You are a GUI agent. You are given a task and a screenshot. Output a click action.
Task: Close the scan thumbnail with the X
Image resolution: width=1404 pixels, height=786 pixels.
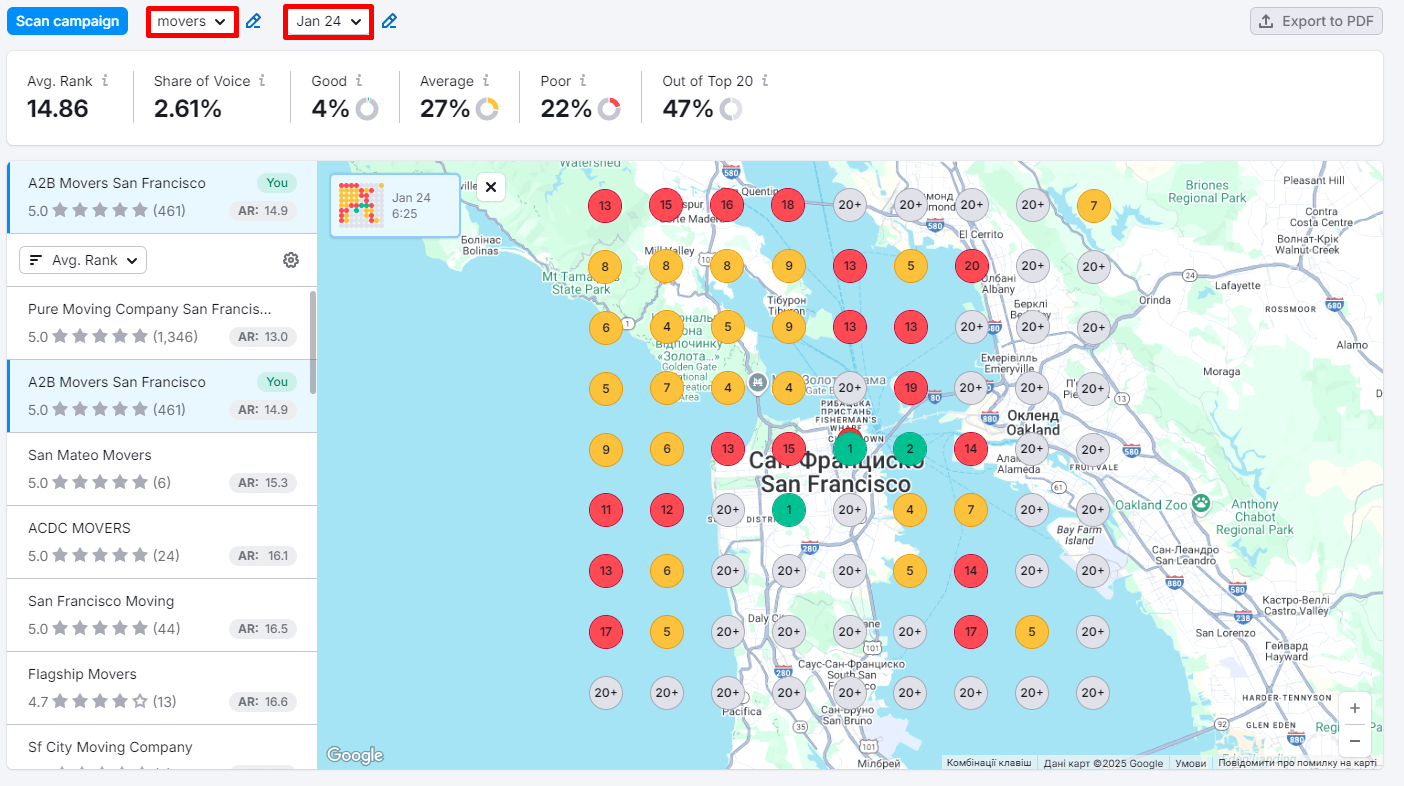pyautogui.click(x=491, y=187)
